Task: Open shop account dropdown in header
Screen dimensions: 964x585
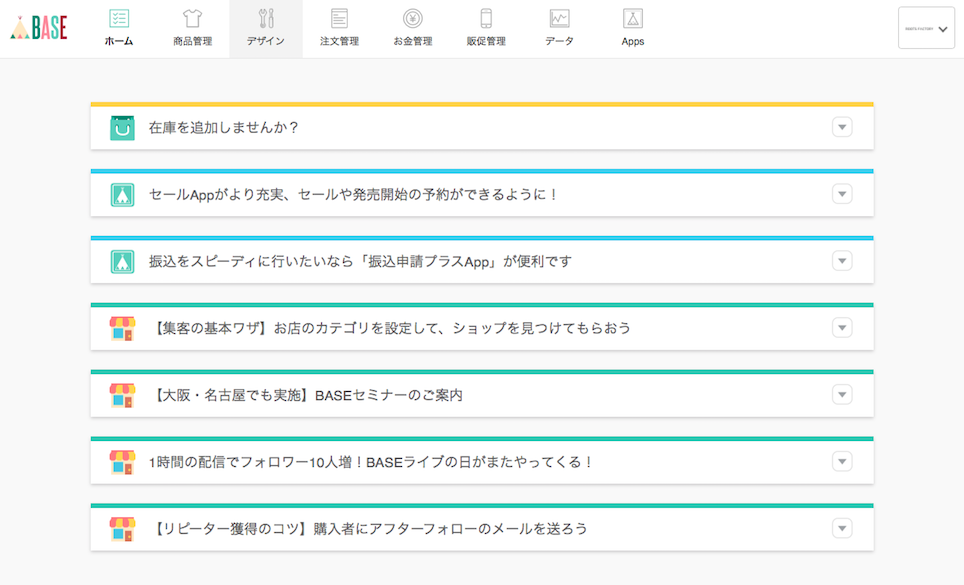Action: pos(926,29)
